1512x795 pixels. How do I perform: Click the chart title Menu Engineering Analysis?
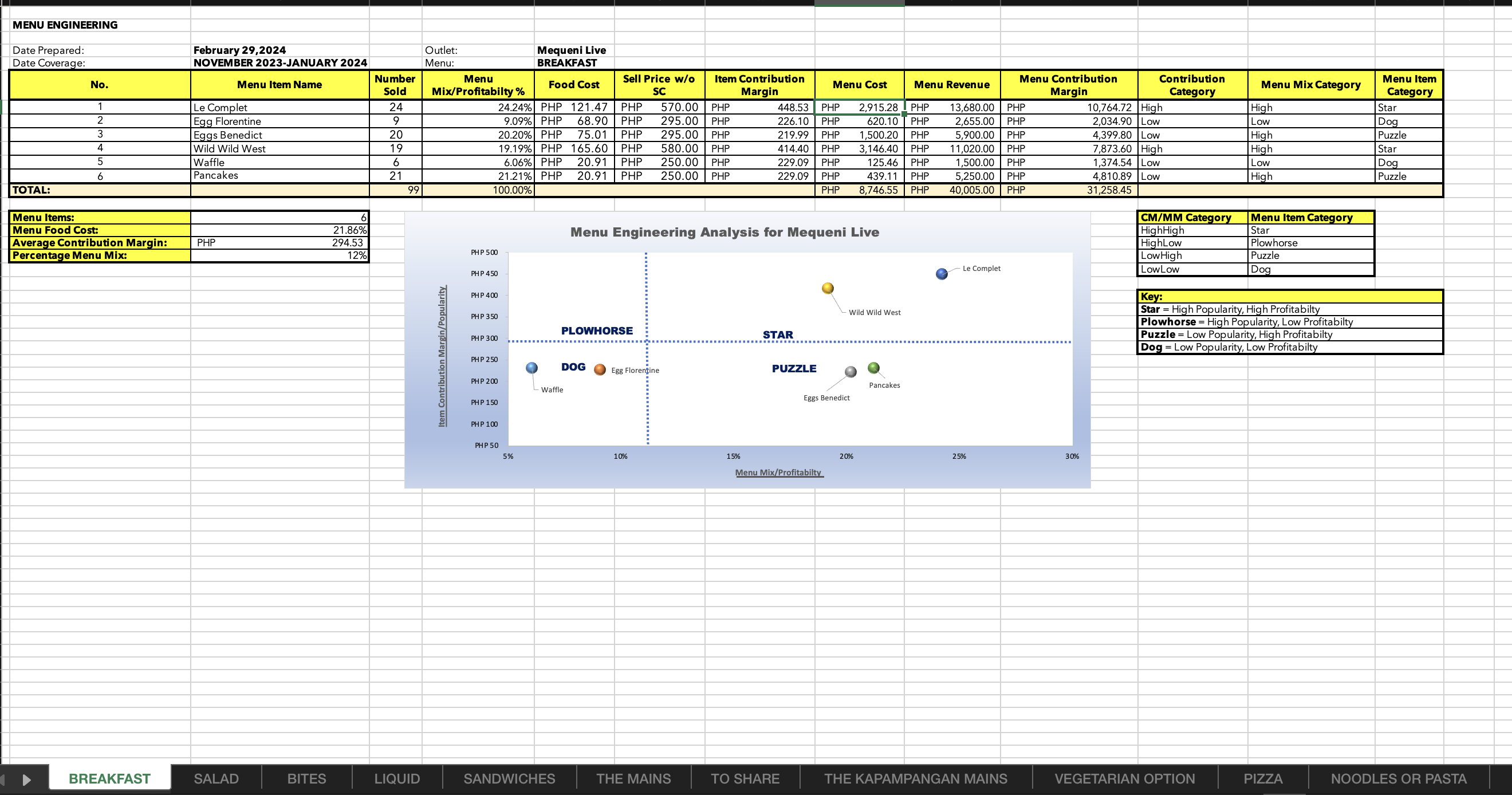(x=724, y=232)
